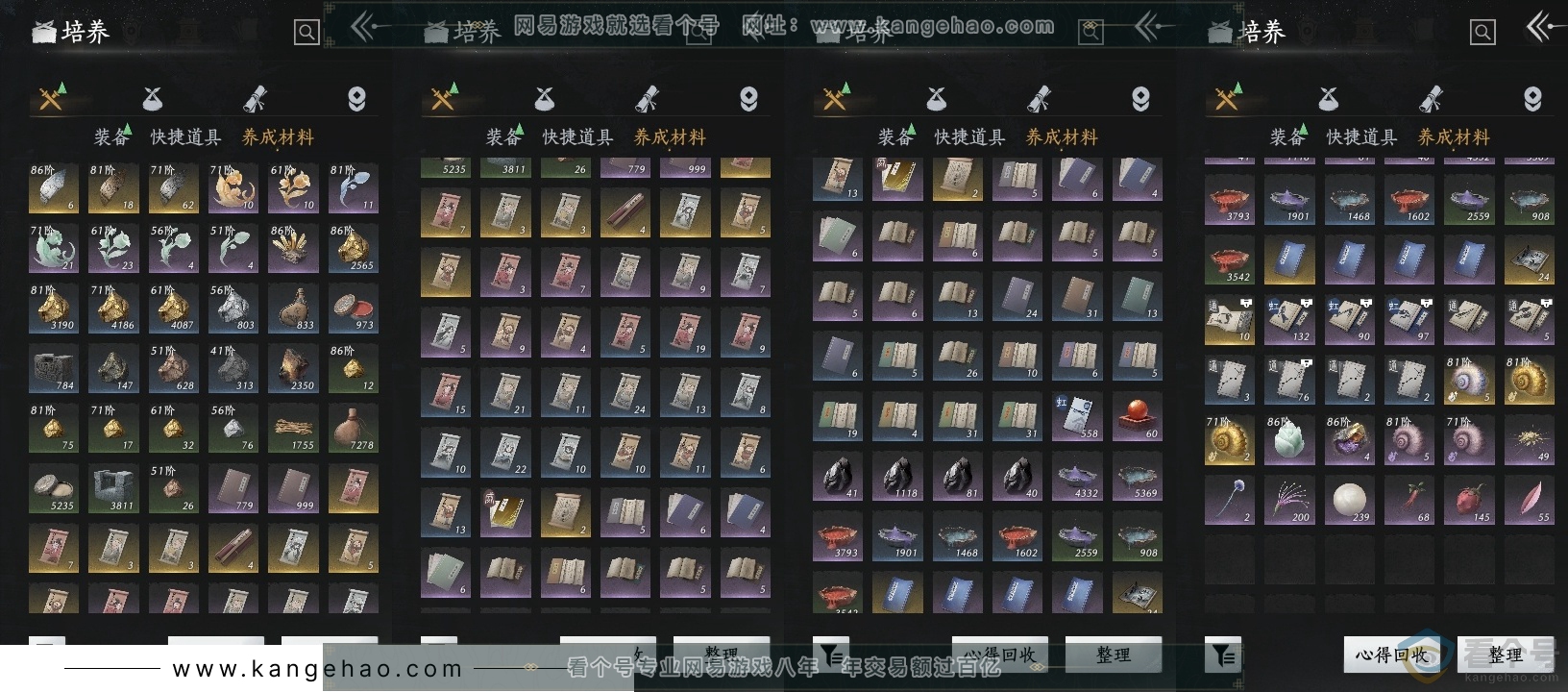This screenshot has width=1568, height=692.
Task: Select the red ink box with count 973
Action: pos(354,308)
